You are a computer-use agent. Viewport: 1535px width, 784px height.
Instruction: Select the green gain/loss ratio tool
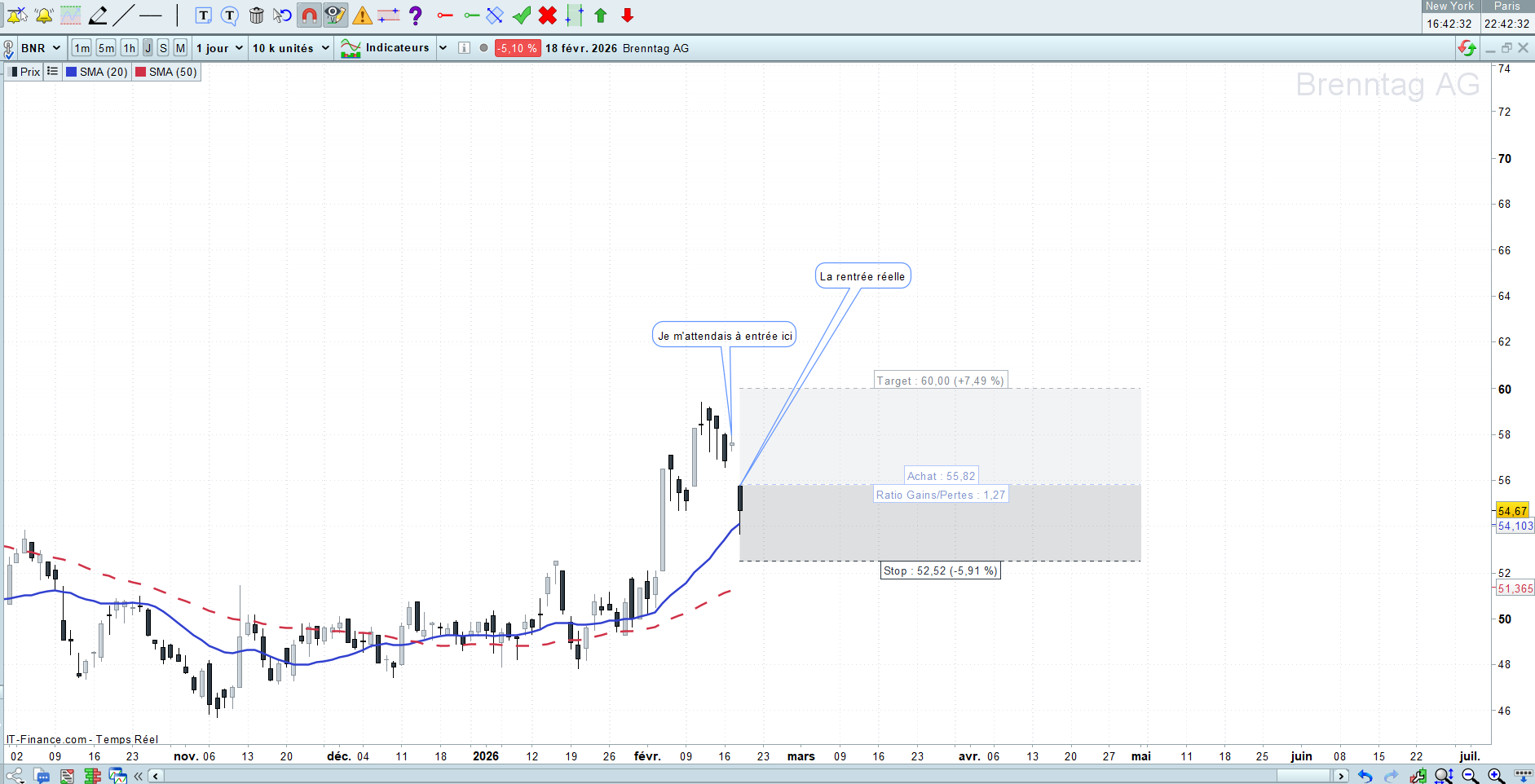(575, 15)
